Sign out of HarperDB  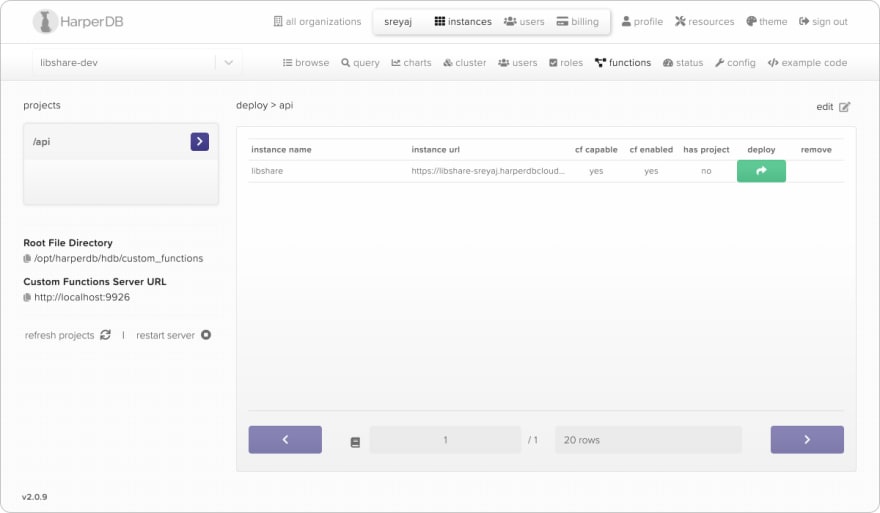823,21
